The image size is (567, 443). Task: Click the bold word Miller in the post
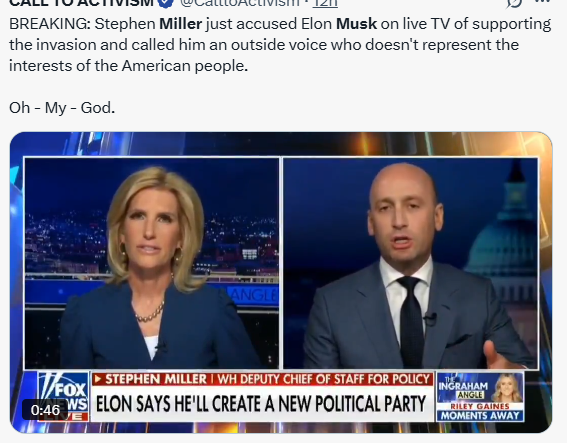180,24
